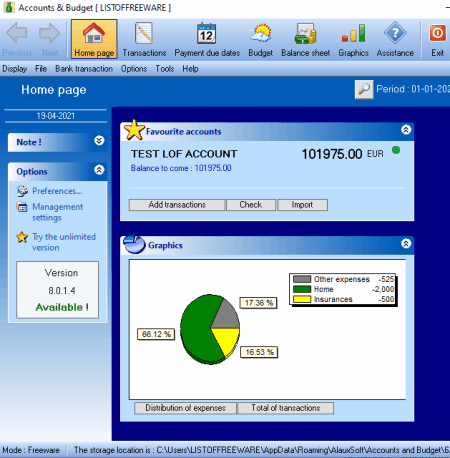Click the storage location path in status bar
Screen dimensions: 450x458
click(262, 450)
